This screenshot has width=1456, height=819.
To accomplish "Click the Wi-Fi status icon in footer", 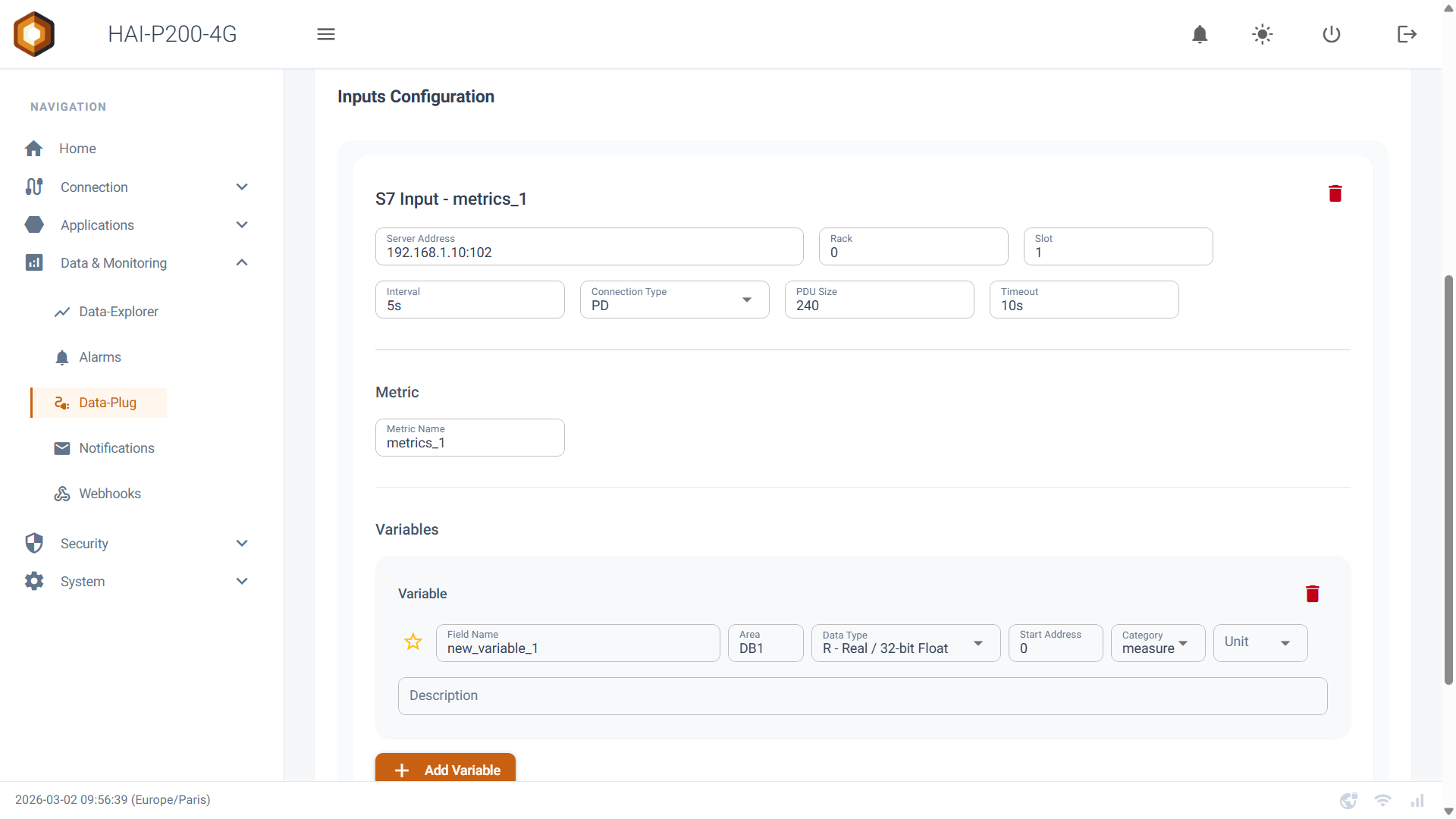I will (1382, 800).
